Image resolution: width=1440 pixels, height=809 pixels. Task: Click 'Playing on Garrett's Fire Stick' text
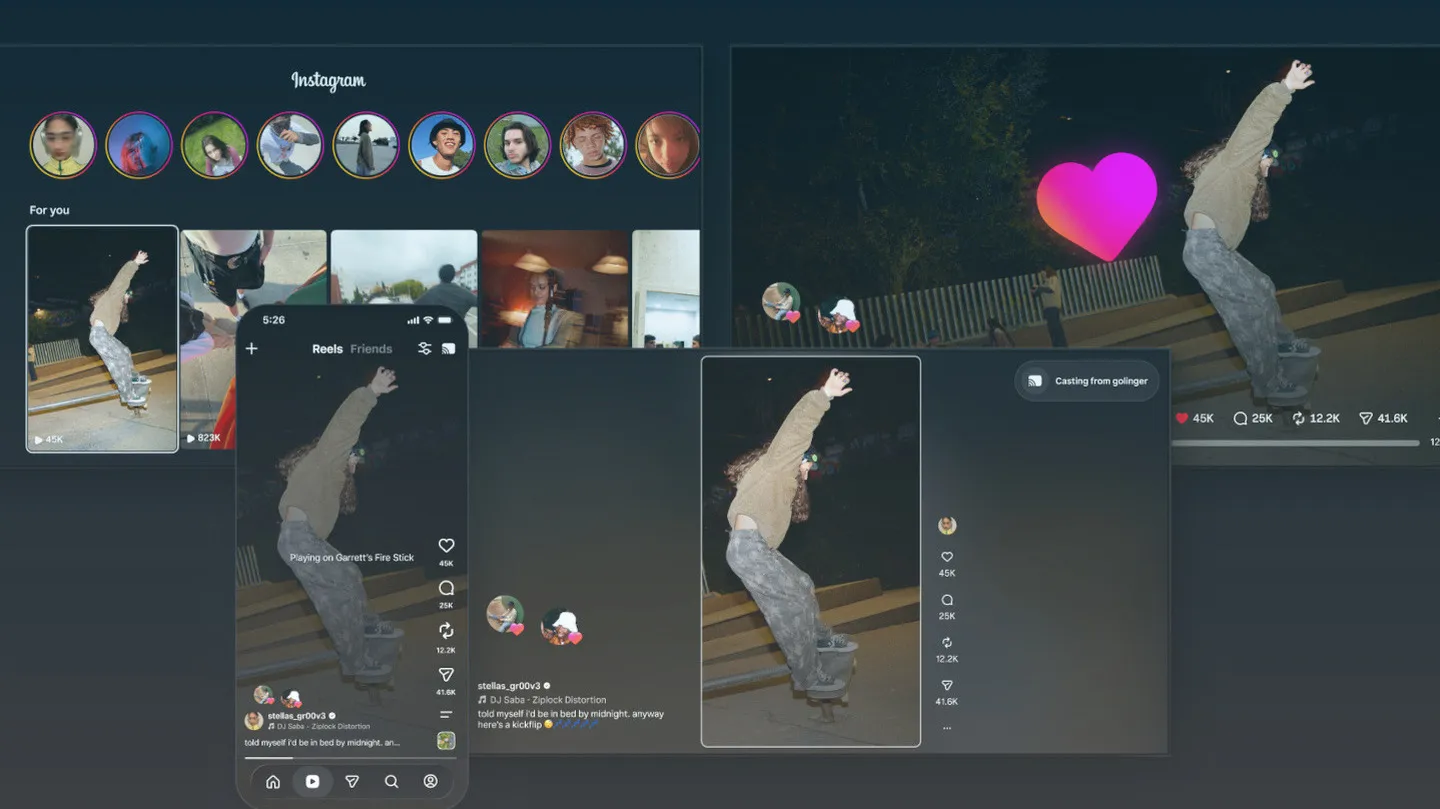click(352, 558)
